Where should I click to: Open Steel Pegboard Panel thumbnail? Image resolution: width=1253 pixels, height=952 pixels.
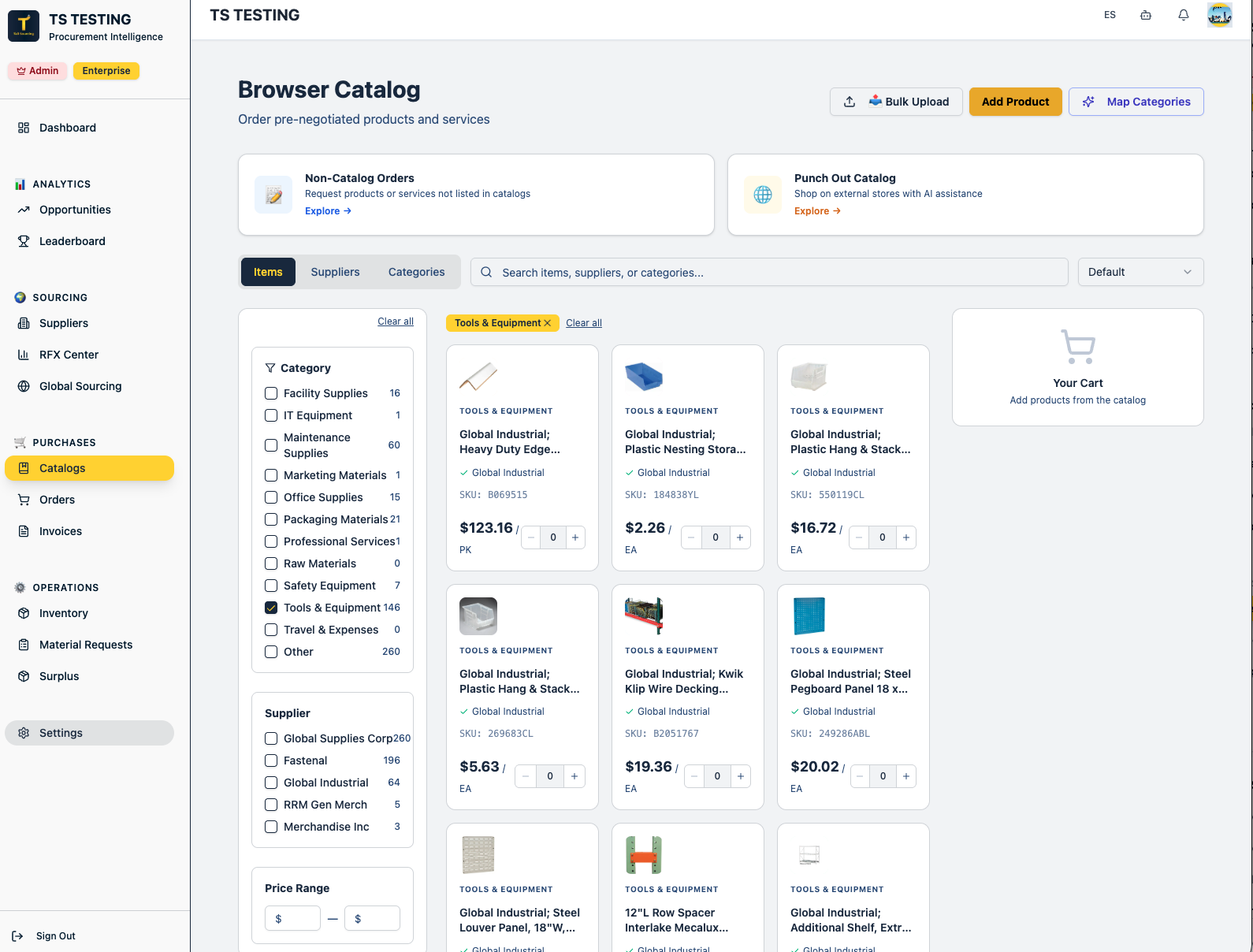809,616
